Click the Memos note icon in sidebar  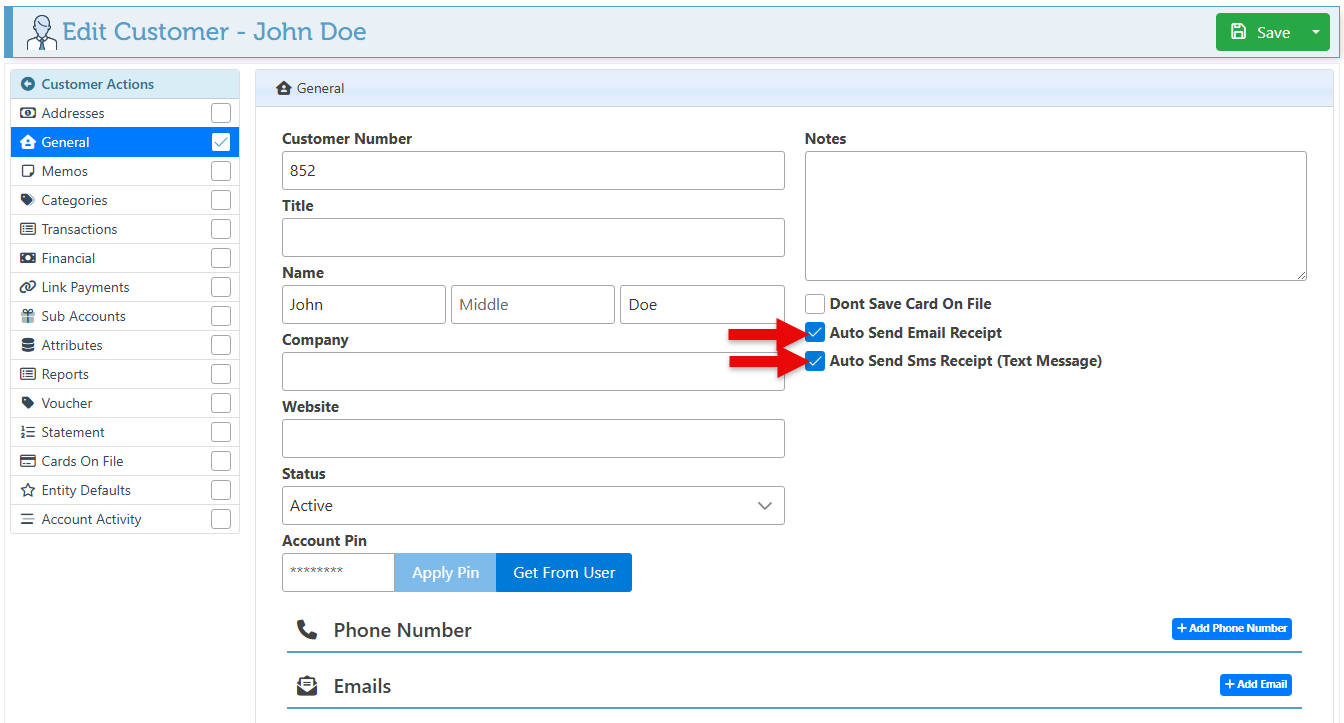pos(28,171)
